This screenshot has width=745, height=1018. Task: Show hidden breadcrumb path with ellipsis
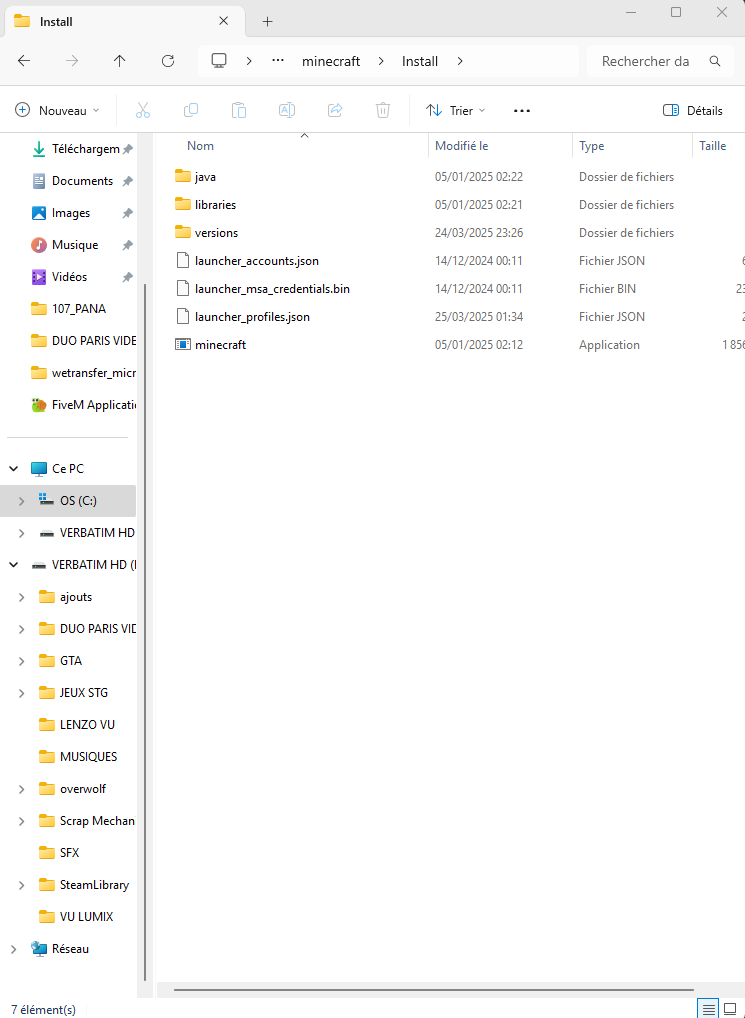[278, 61]
